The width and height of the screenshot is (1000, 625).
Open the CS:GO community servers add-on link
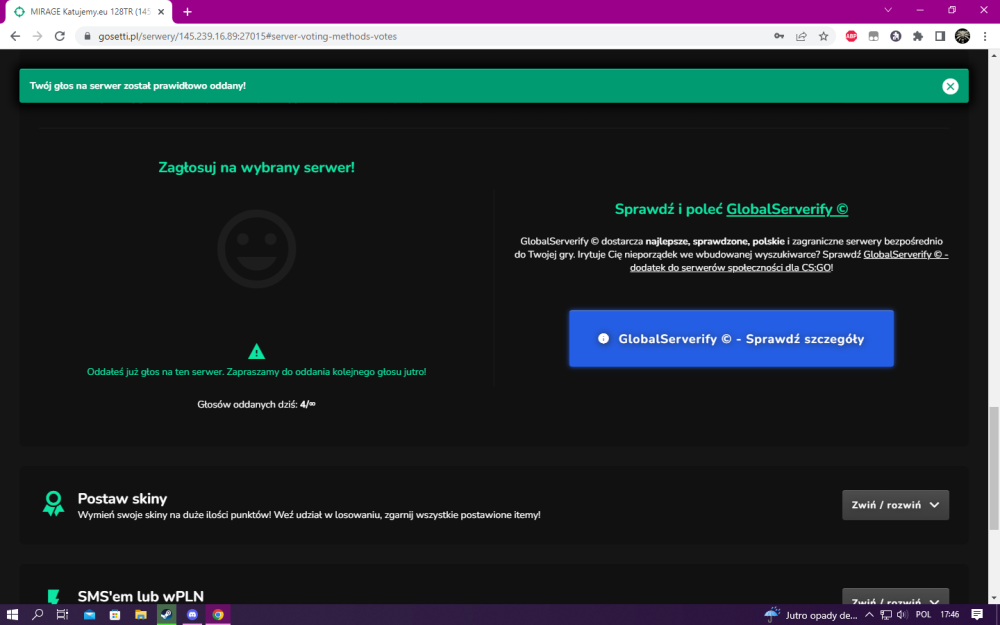pyautogui.click(x=789, y=261)
